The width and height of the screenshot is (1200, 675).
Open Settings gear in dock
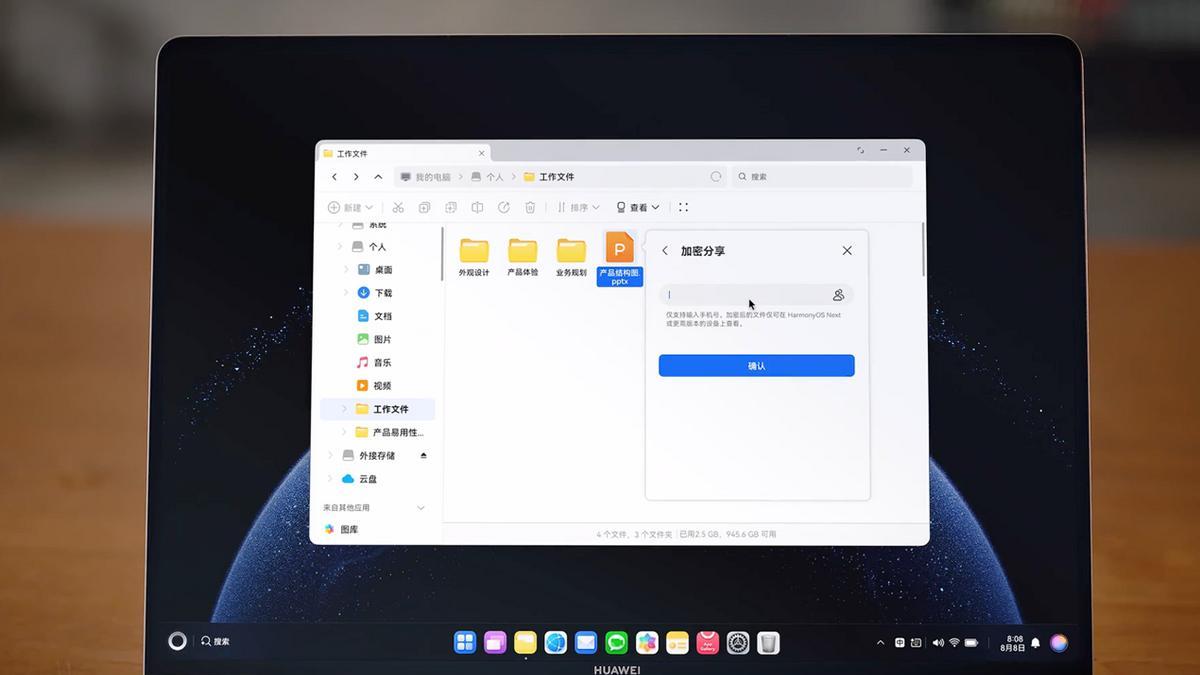pyautogui.click(x=738, y=642)
